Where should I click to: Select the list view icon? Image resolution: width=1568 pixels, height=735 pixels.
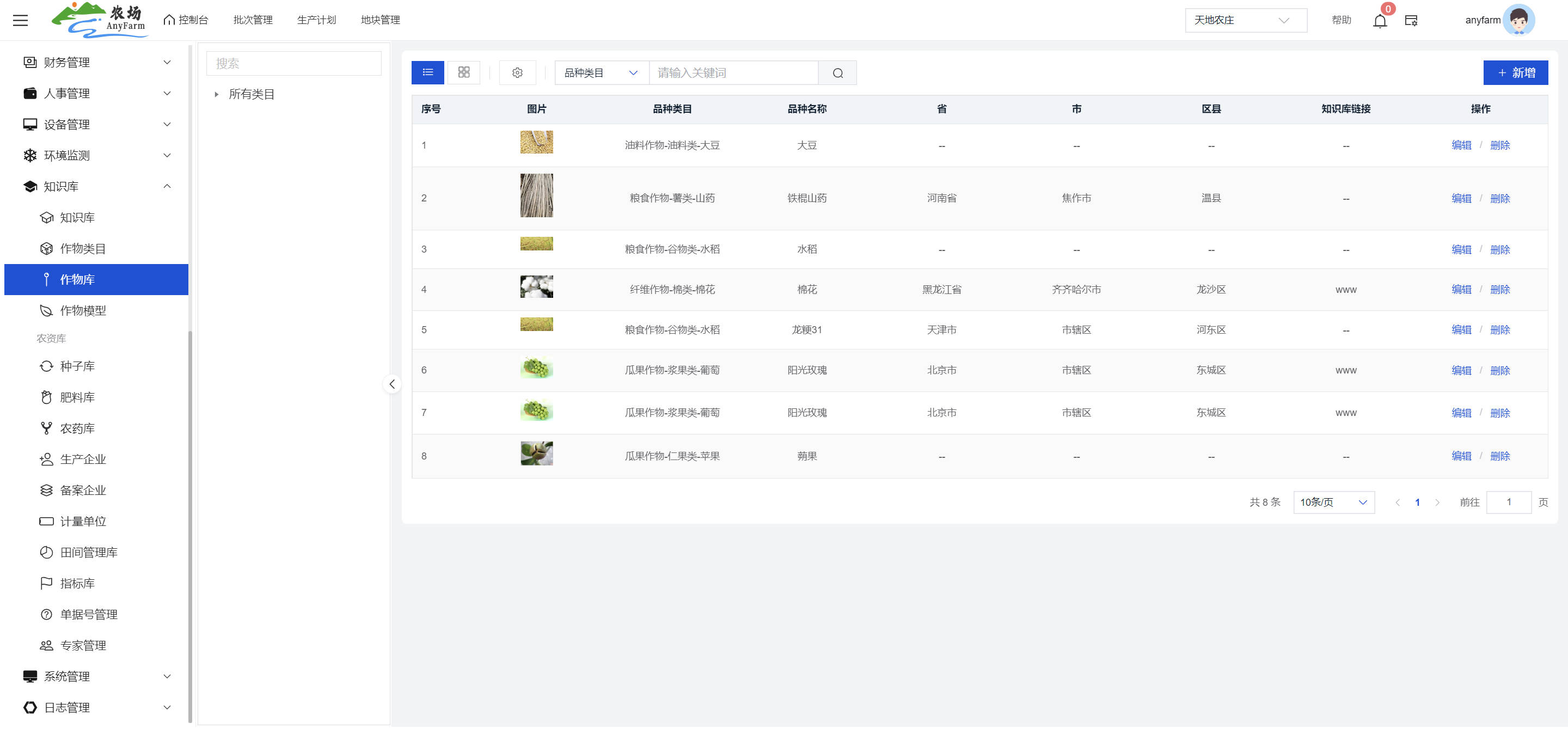tap(427, 72)
